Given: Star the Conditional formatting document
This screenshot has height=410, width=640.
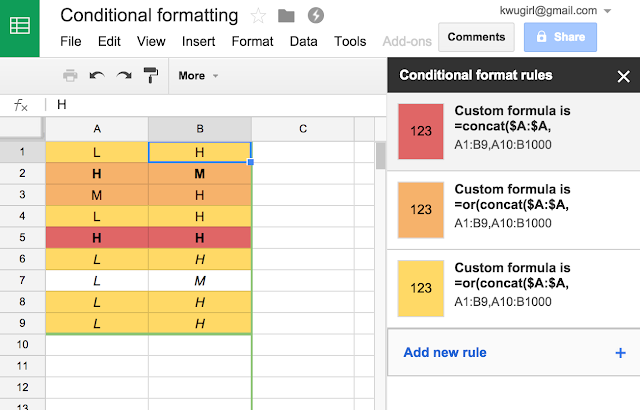Looking at the screenshot, I should (x=259, y=15).
